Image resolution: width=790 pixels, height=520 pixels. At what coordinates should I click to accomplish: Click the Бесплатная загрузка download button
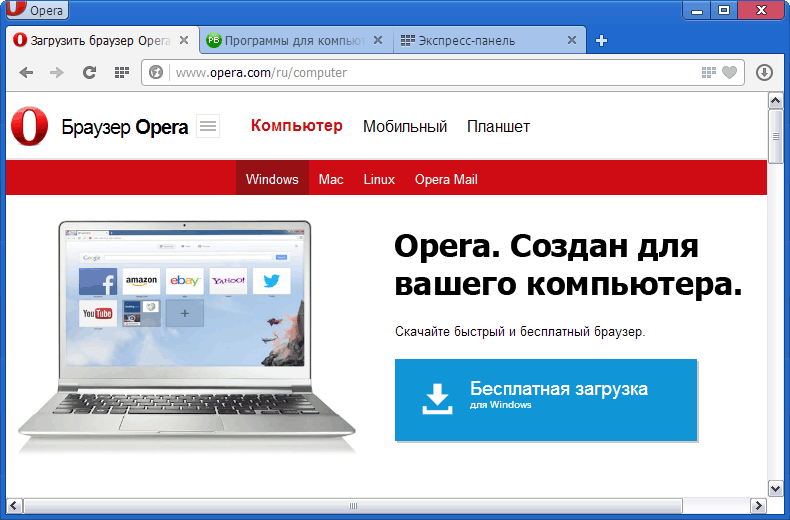(546, 400)
